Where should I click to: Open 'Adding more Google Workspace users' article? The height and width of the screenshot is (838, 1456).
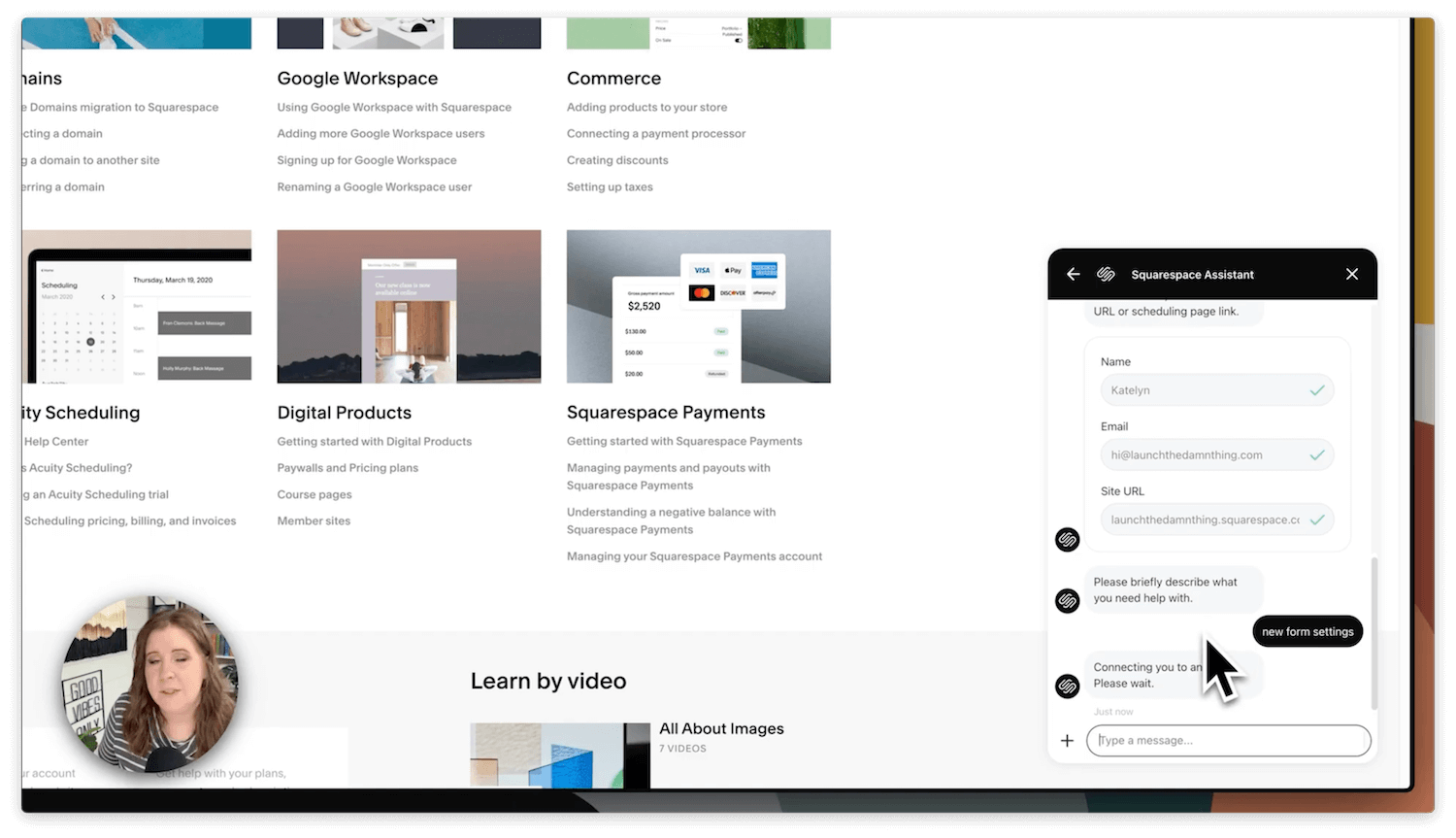pyautogui.click(x=381, y=134)
